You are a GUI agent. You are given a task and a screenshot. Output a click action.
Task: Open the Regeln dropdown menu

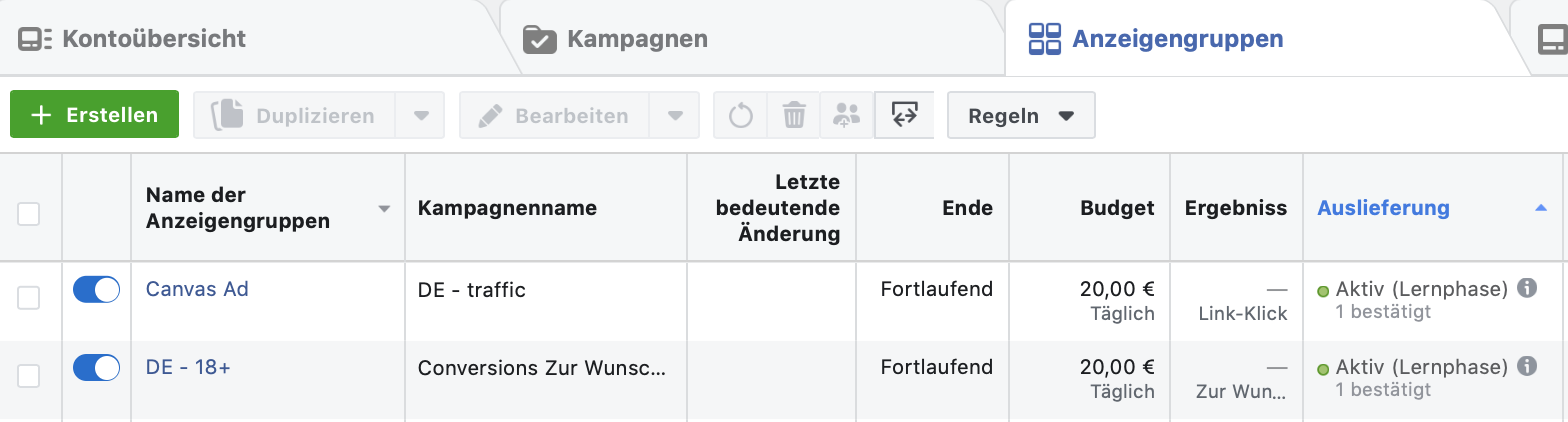click(1021, 115)
